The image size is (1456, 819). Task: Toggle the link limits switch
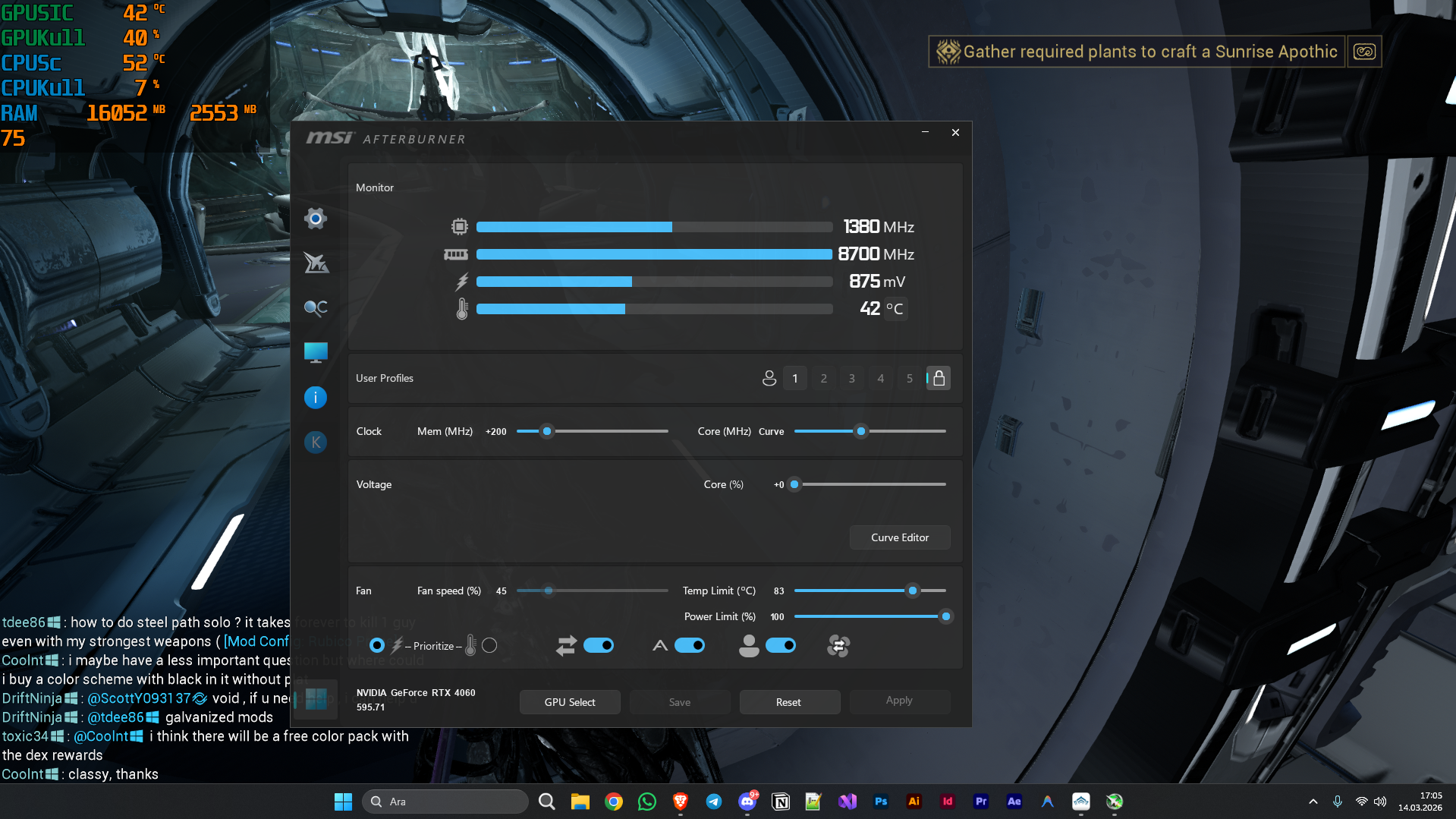click(599, 645)
